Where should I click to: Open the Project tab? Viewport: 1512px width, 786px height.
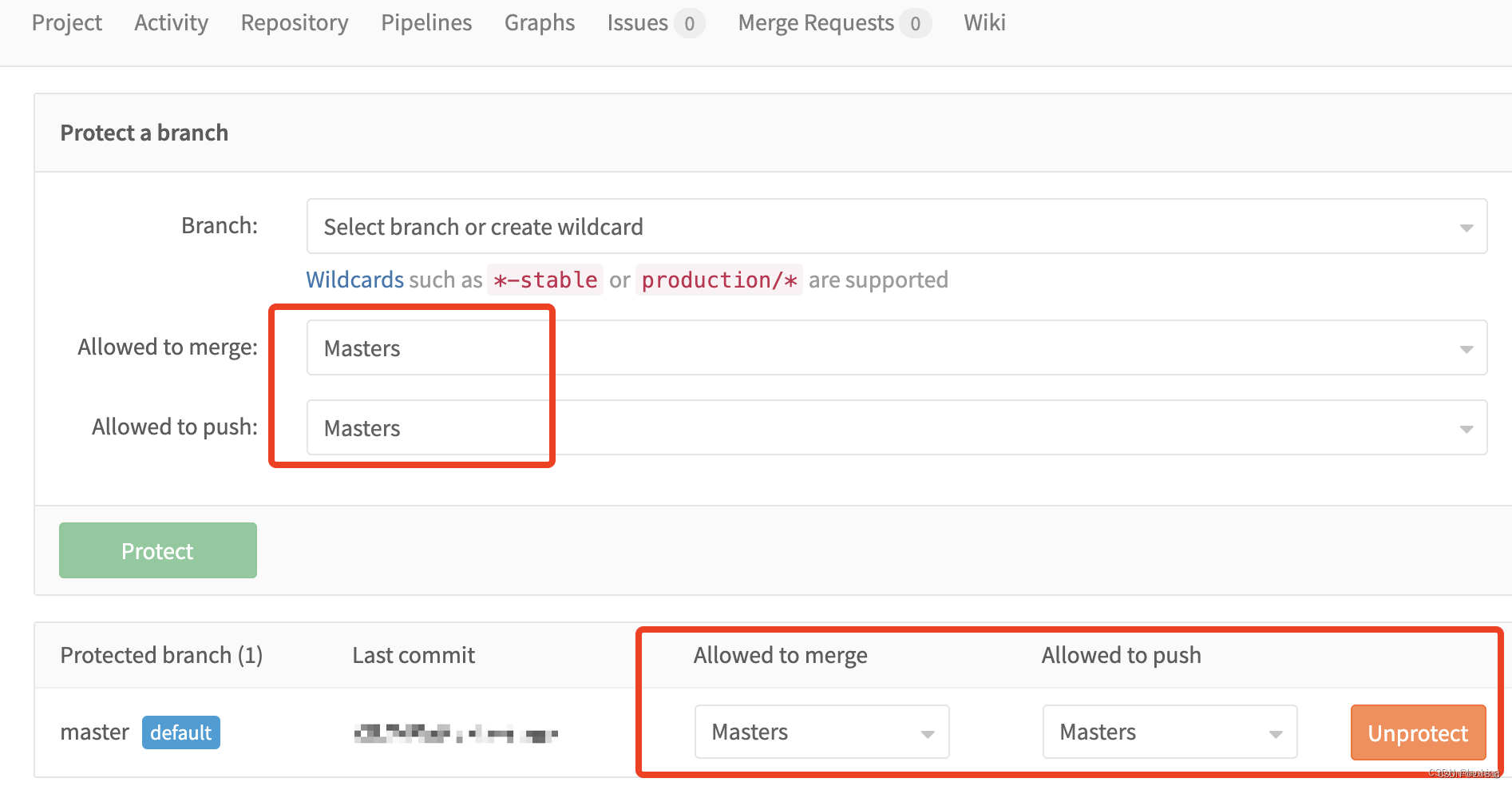point(67,23)
